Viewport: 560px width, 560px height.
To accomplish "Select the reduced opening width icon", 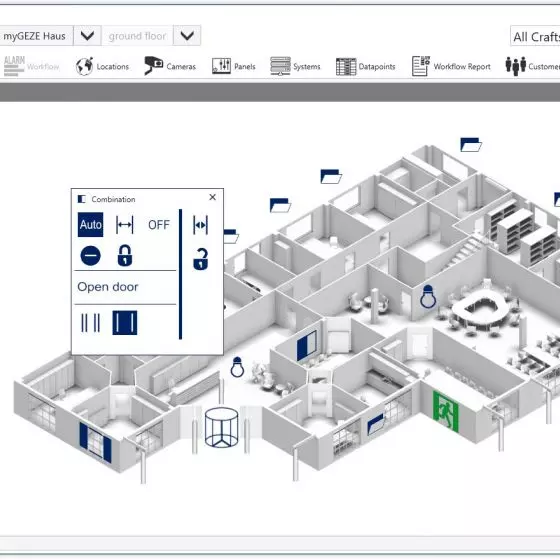I will [200, 225].
